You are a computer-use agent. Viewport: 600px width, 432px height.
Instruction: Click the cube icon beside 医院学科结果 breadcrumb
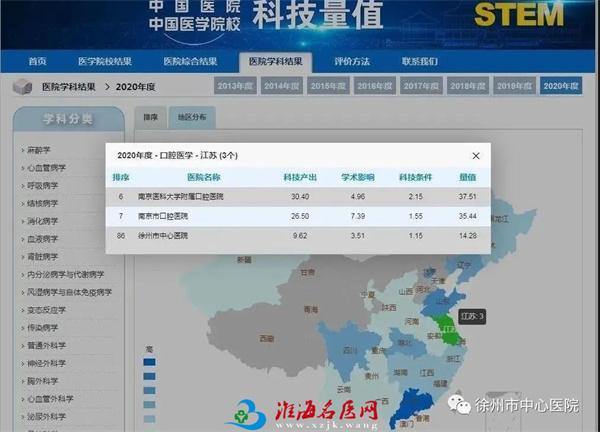click(x=23, y=87)
